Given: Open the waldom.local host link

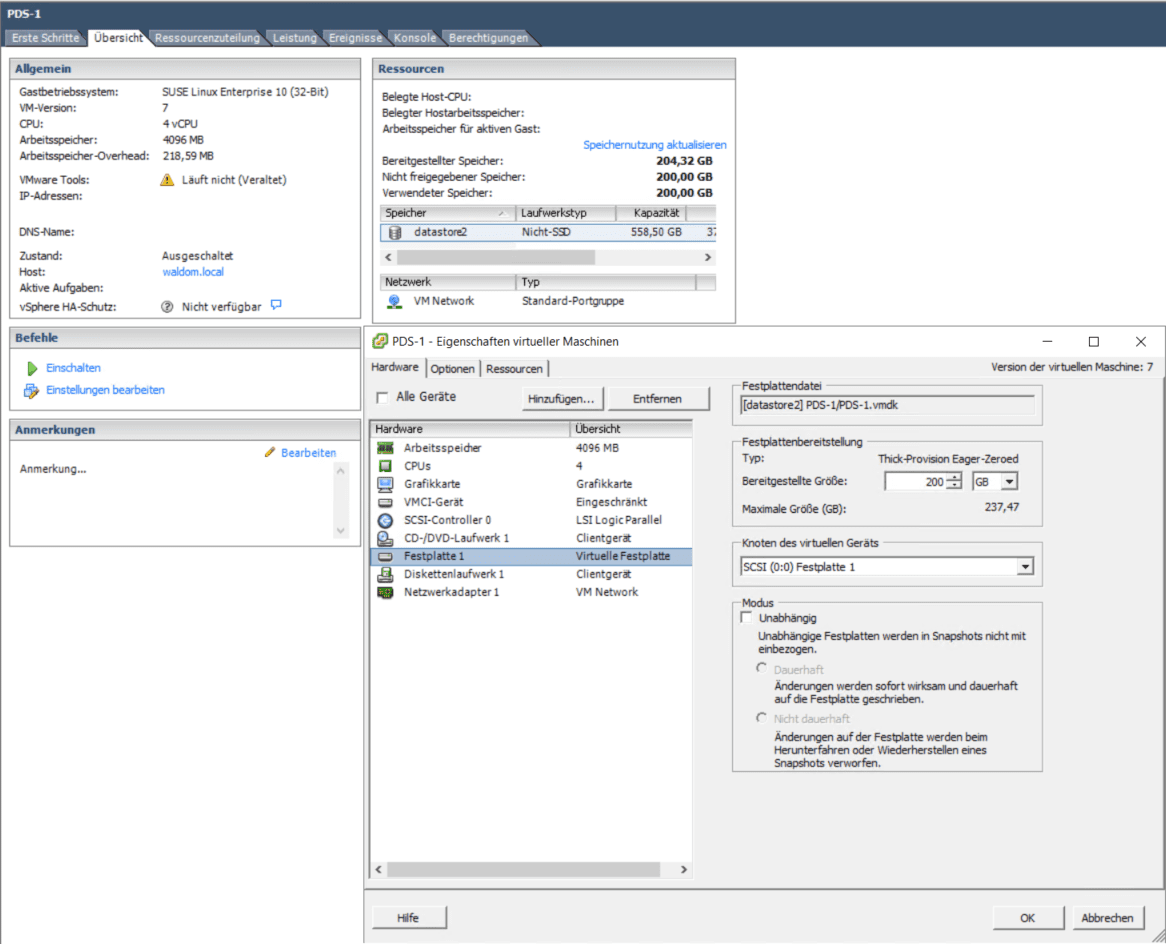Looking at the screenshot, I should coord(193,272).
